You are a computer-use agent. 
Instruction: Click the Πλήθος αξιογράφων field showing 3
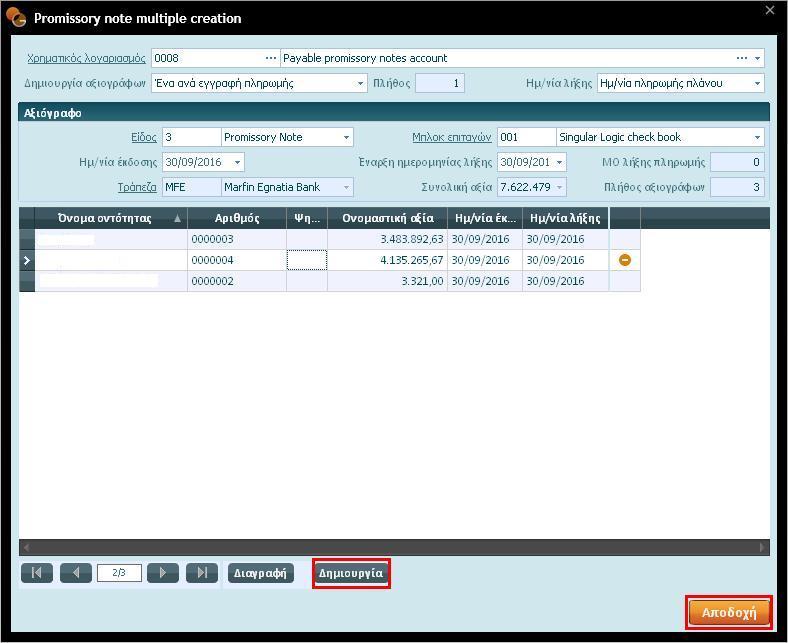coord(737,188)
